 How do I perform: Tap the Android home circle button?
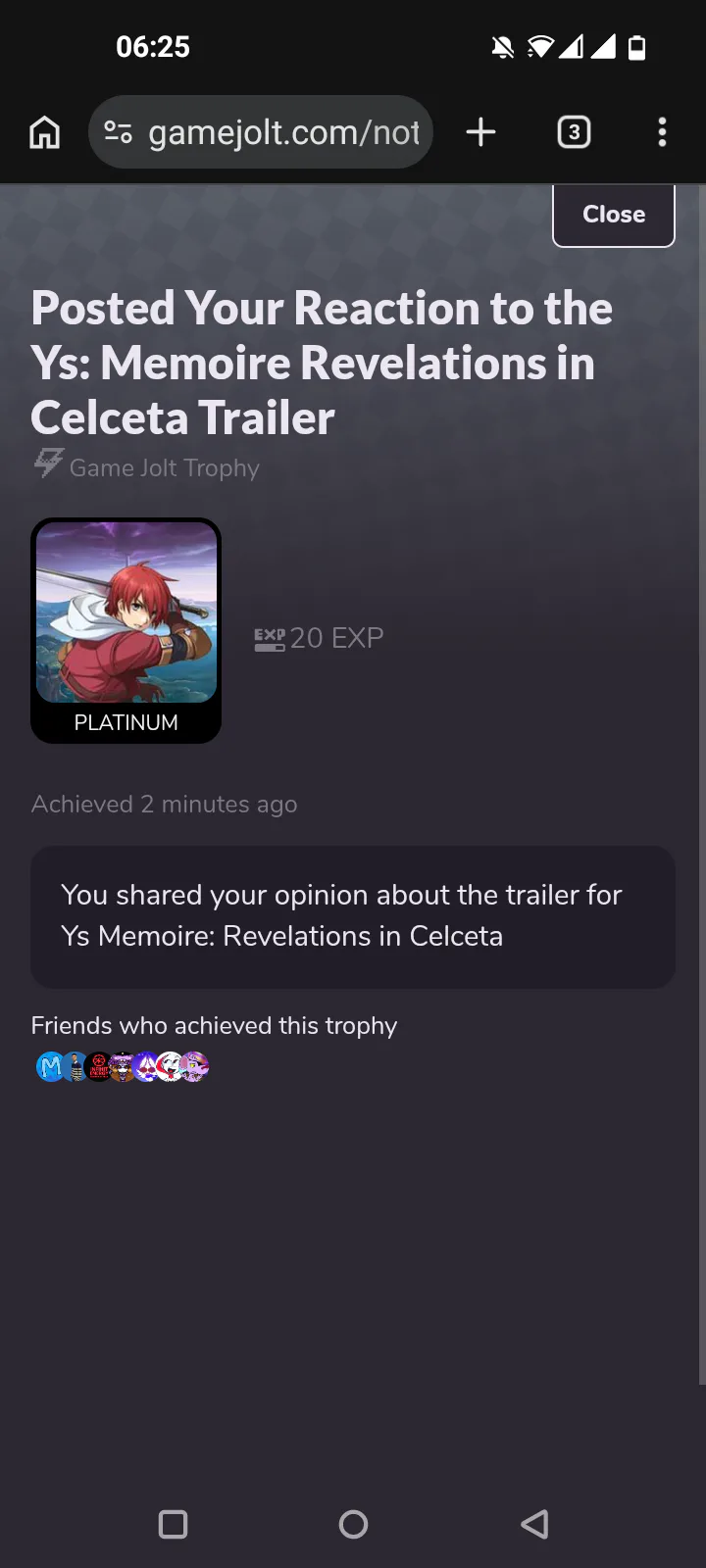353,1524
